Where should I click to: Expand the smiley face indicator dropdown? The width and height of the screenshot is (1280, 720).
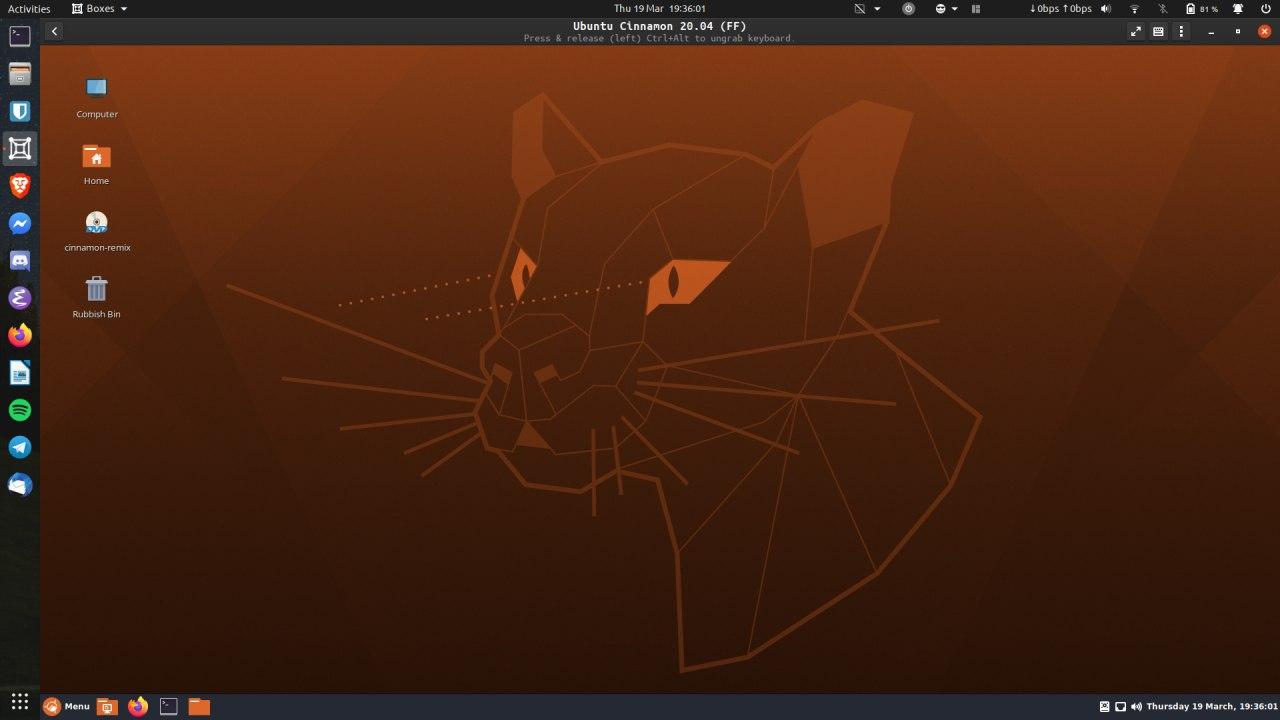[946, 8]
